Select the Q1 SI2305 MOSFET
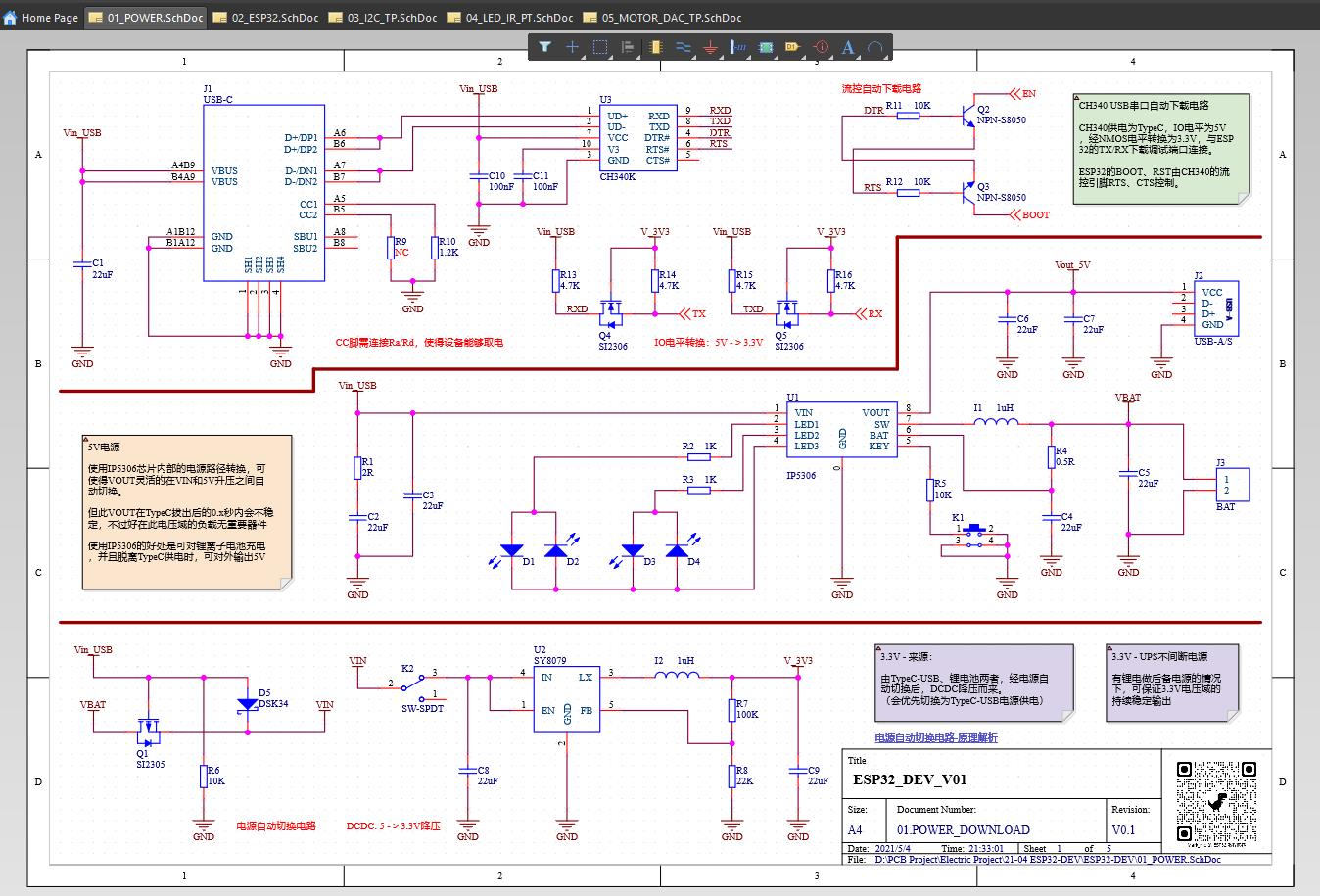 (149, 730)
